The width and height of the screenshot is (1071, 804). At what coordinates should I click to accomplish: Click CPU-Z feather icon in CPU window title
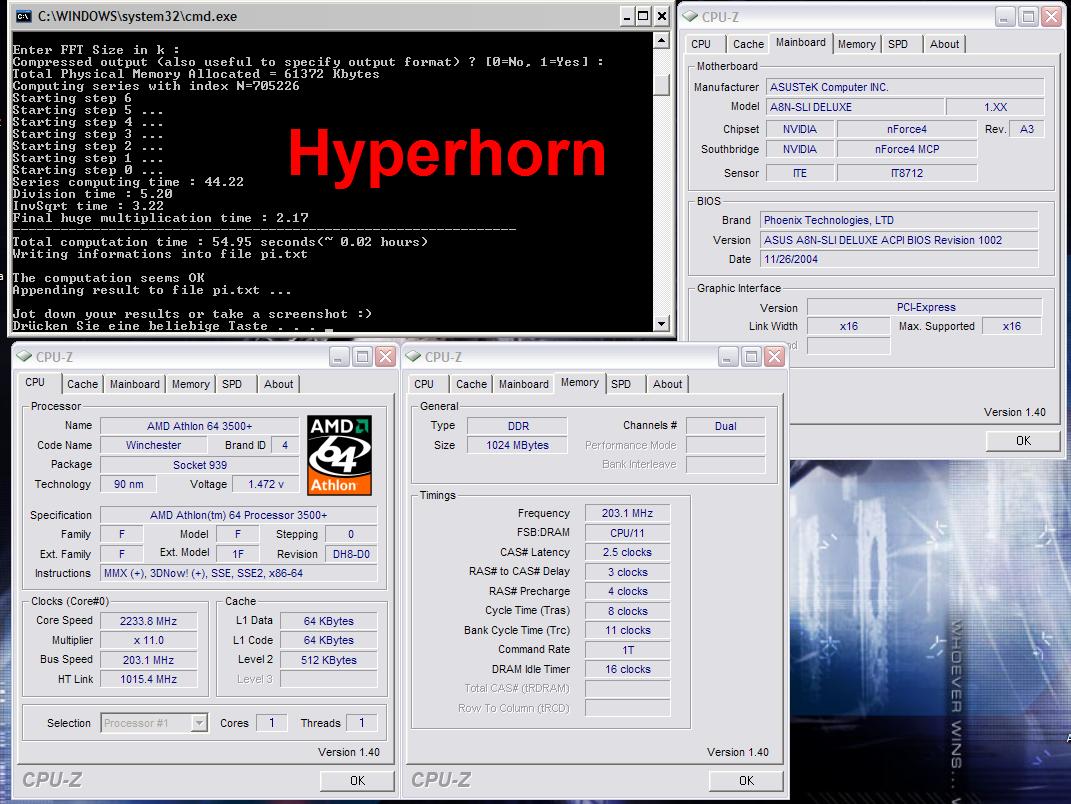[x=25, y=356]
